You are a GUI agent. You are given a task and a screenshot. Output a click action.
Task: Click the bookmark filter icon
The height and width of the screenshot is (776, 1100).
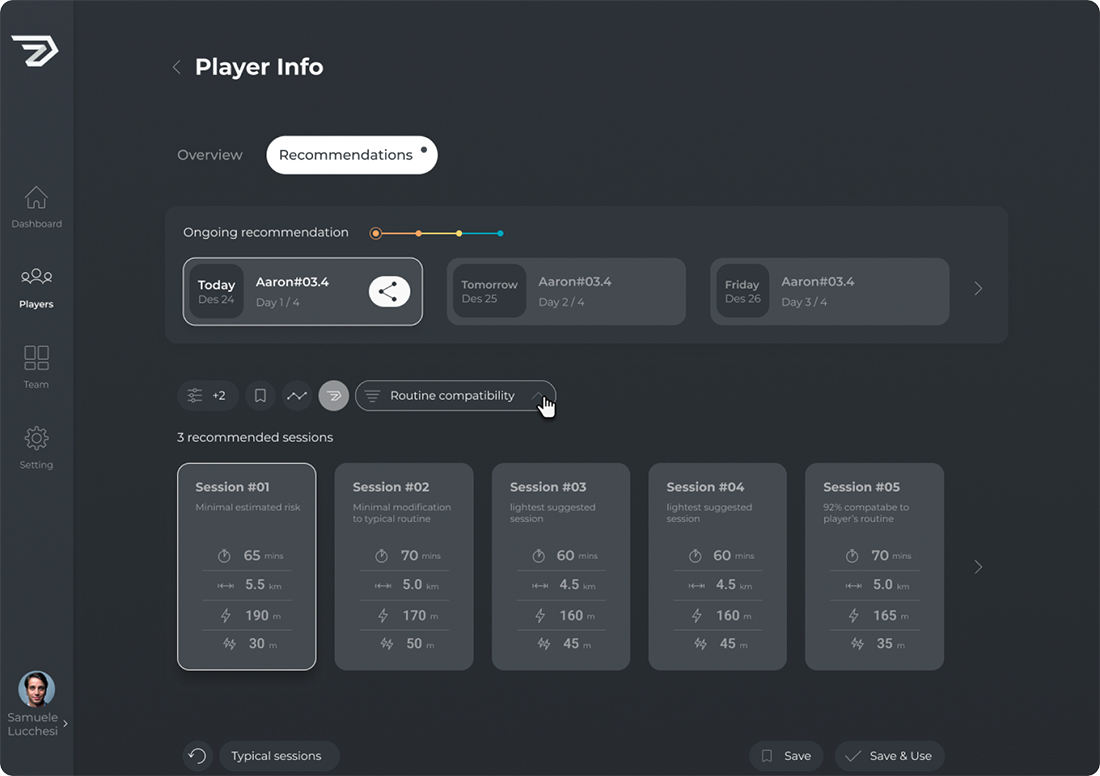coord(260,396)
